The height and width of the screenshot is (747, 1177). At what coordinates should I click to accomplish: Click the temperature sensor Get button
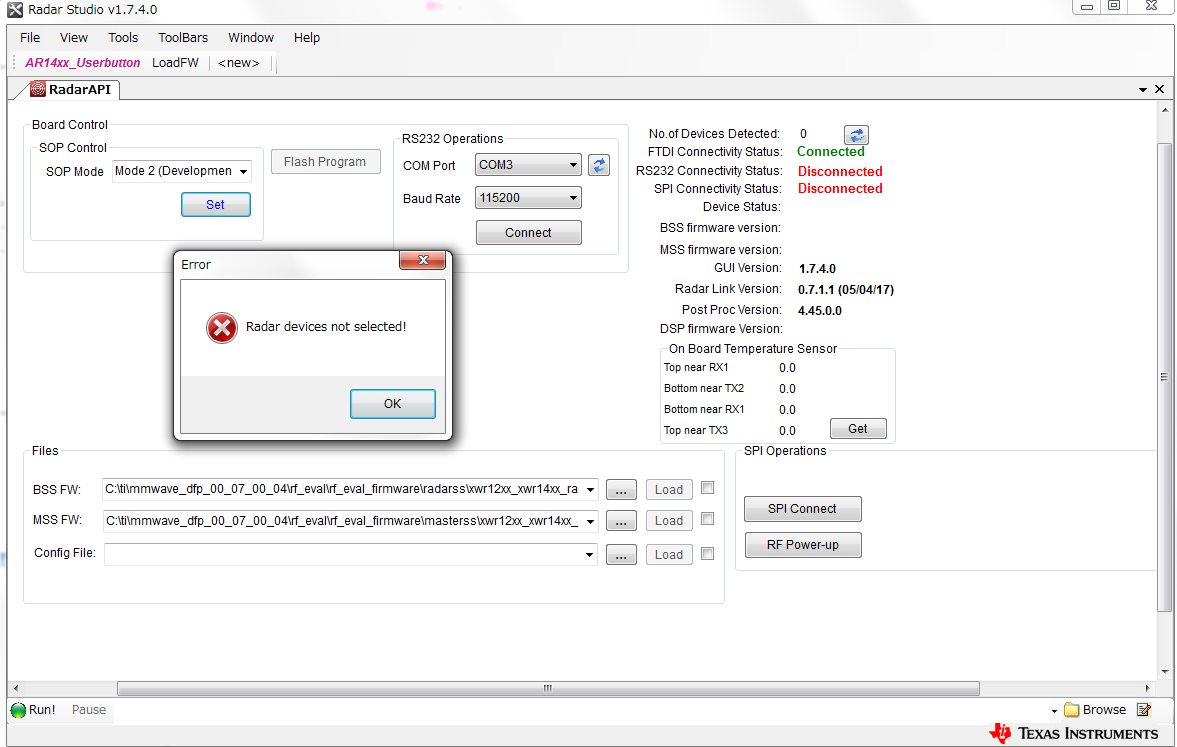tap(858, 429)
